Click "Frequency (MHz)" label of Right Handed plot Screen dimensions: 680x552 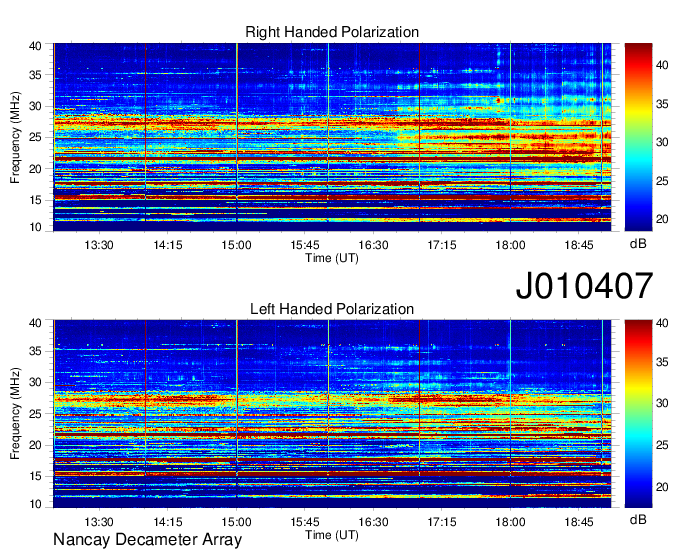(15, 137)
